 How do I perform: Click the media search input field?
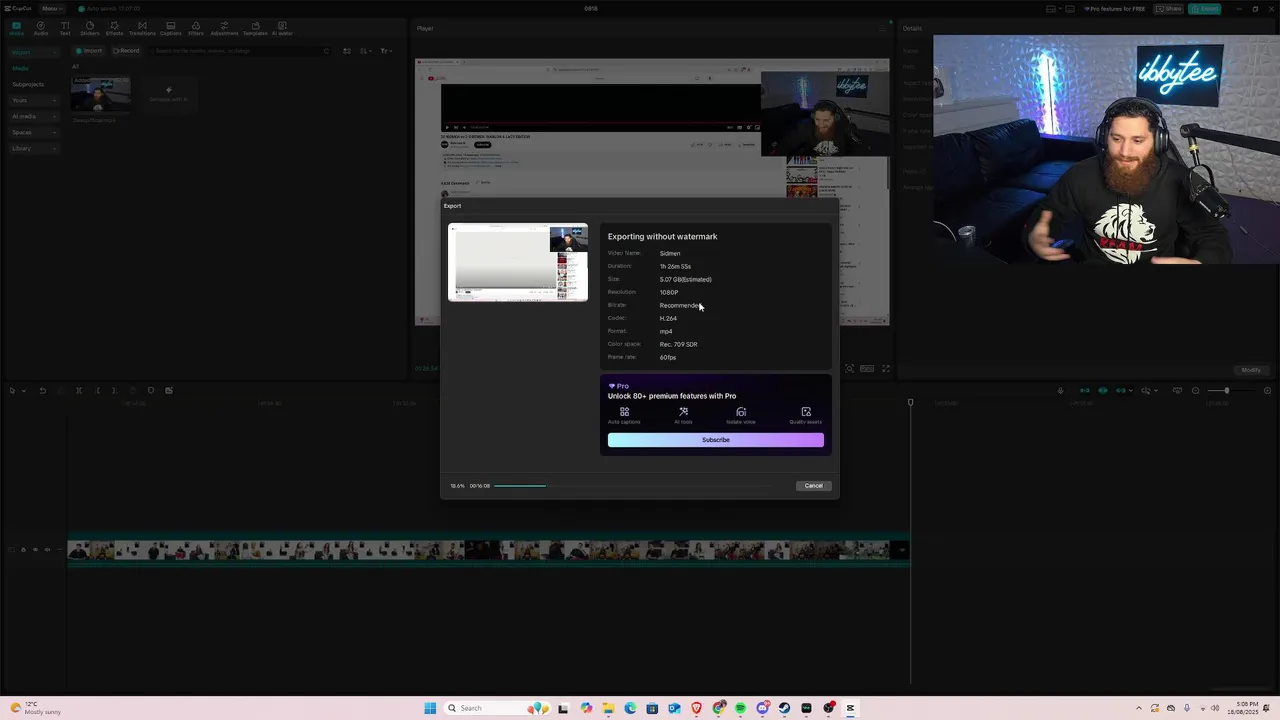[x=240, y=51]
